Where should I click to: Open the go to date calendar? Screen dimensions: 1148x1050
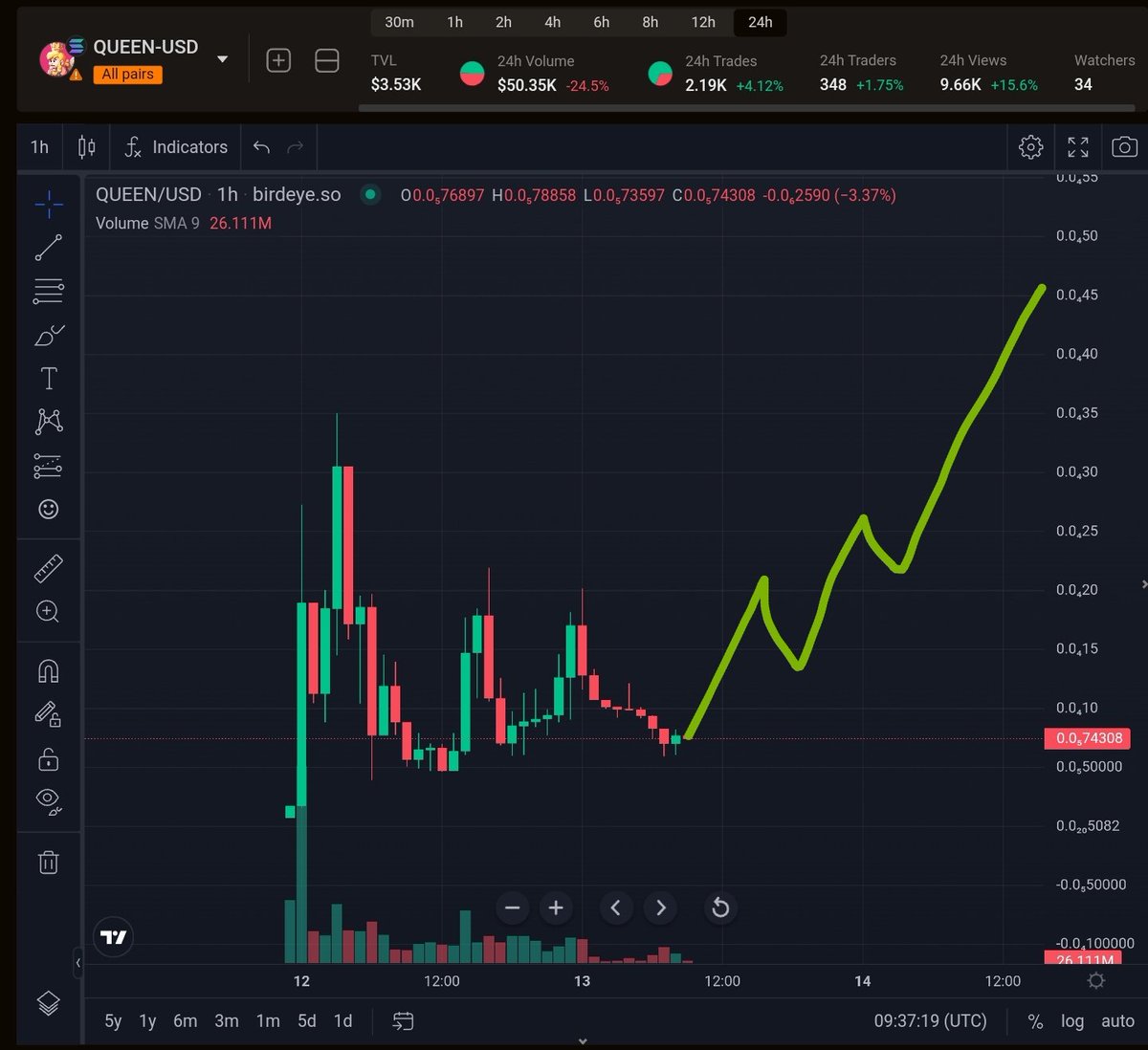click(x=404, y=1021)
